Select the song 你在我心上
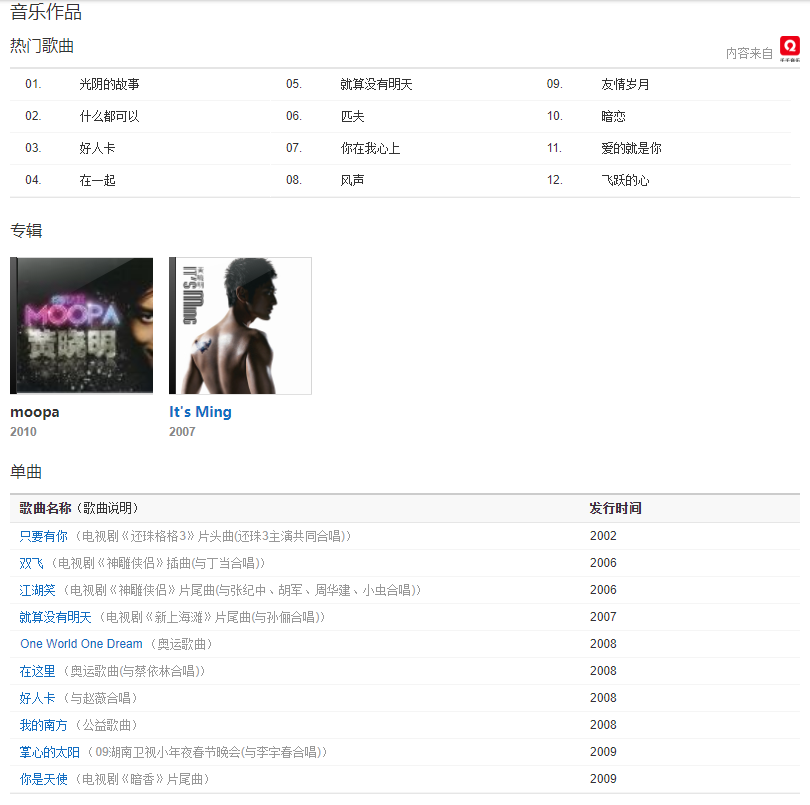810x805 pixels. (370, 148)
